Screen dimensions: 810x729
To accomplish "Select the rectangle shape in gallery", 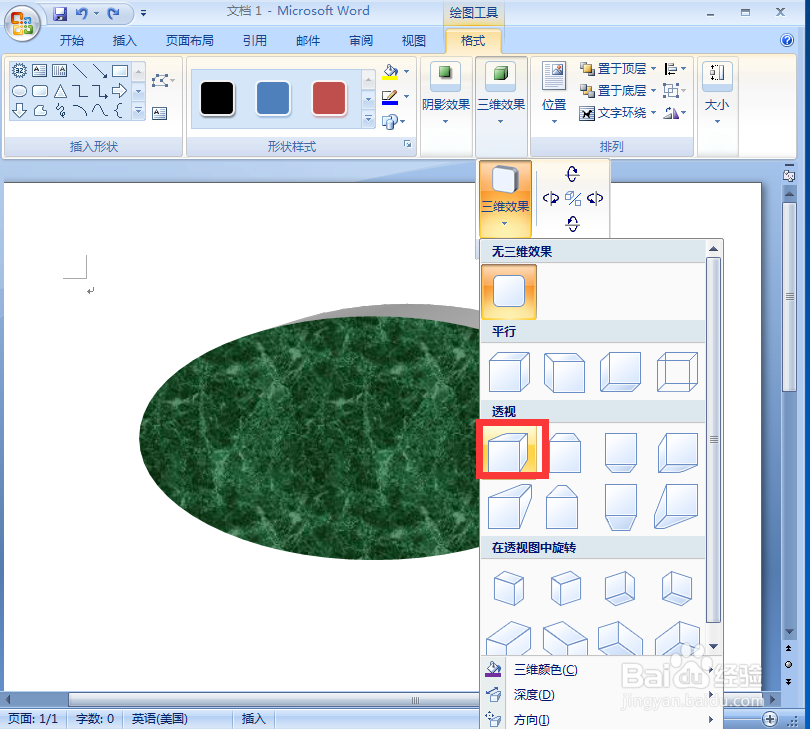I will pyautogui.click(x=120, y=70).
